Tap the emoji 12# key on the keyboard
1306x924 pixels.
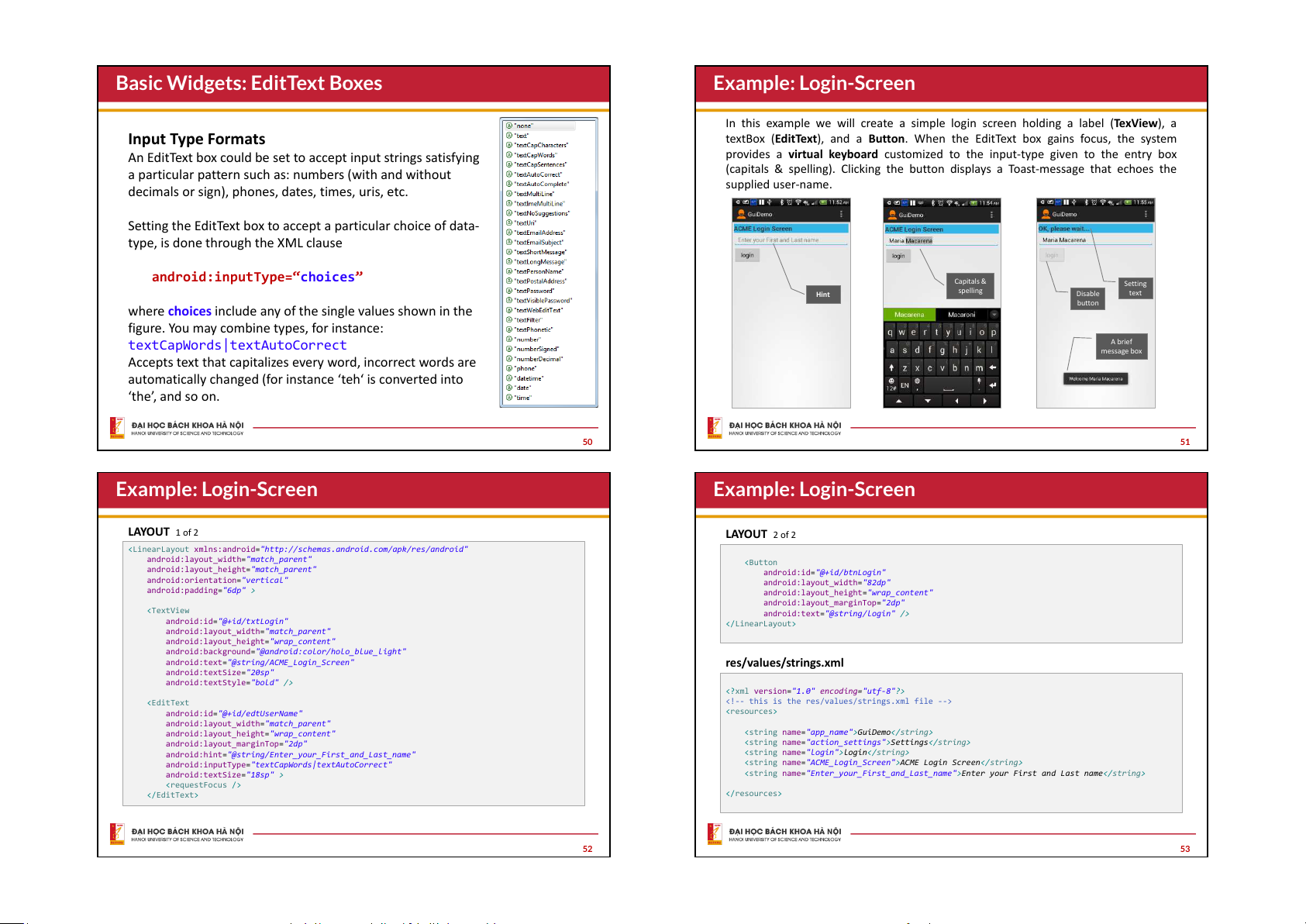[891, 384]
